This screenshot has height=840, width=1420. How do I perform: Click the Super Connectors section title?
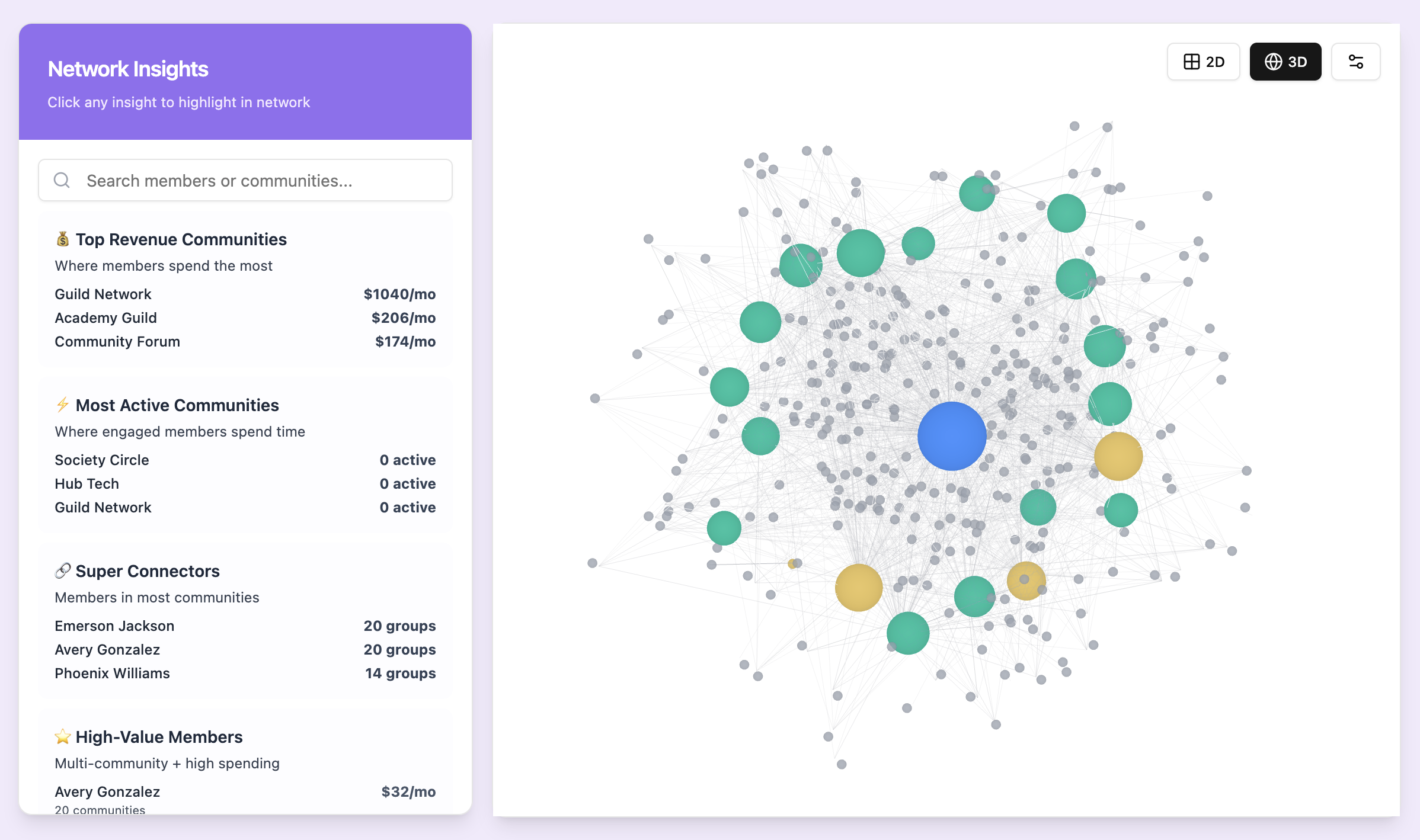click(x=148, y=571)
